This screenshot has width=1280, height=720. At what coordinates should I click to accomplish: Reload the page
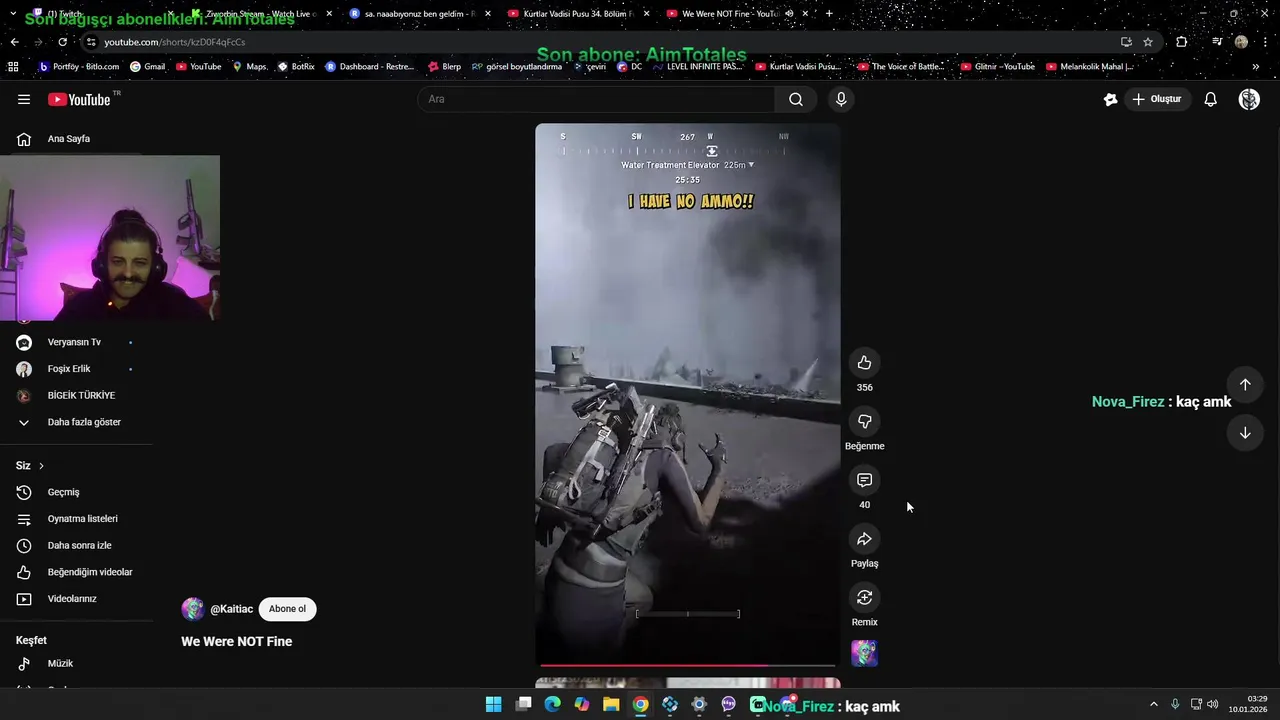[62, 42]
